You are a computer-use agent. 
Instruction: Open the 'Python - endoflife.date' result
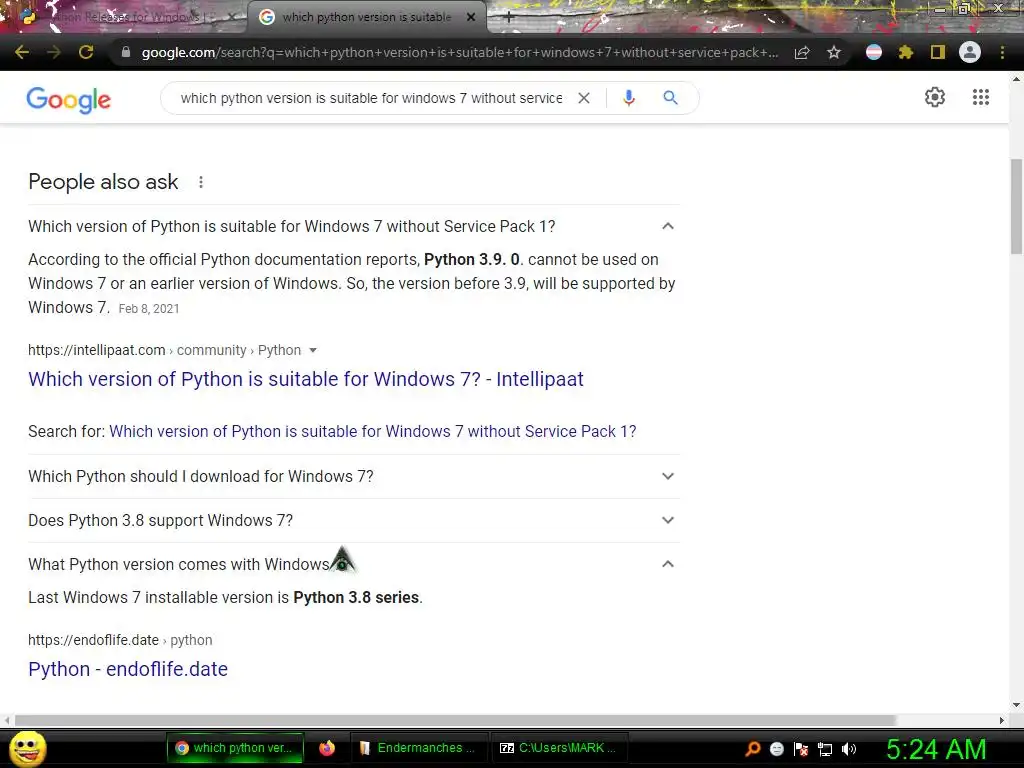pyautogui.click(x=128, y=669)
